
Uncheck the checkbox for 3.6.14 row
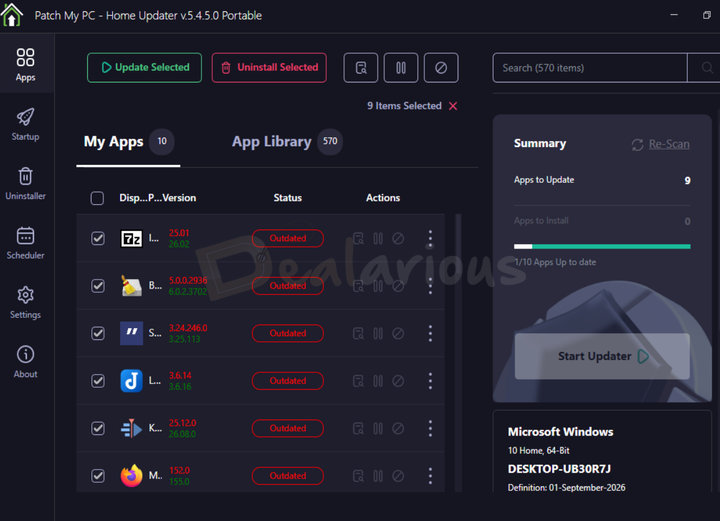click(98, 381)
